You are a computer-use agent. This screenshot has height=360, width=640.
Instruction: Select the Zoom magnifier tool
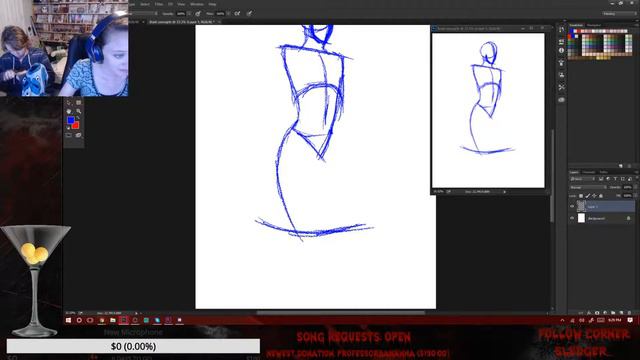point(78,111)
